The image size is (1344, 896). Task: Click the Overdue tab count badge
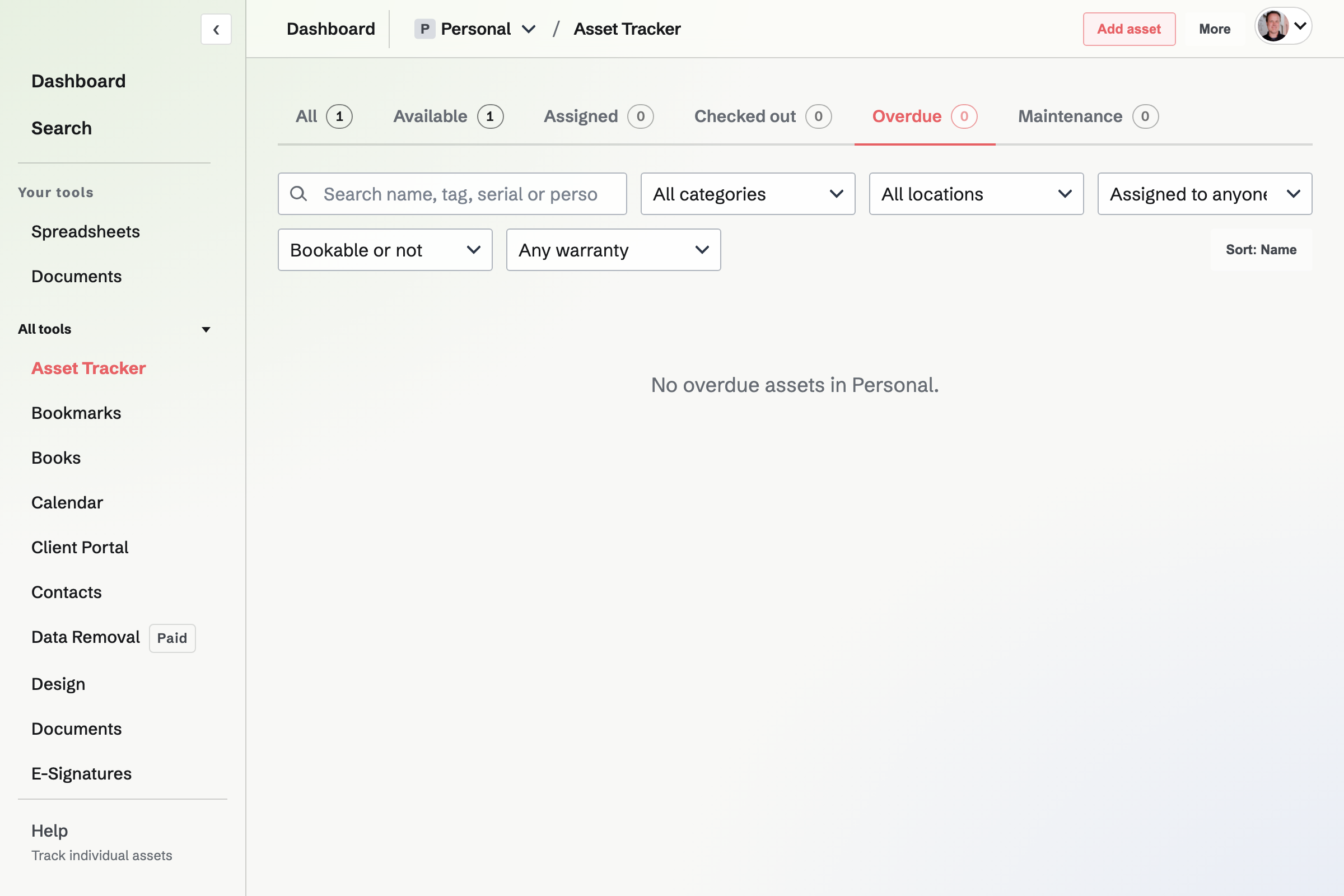(964, 116)
